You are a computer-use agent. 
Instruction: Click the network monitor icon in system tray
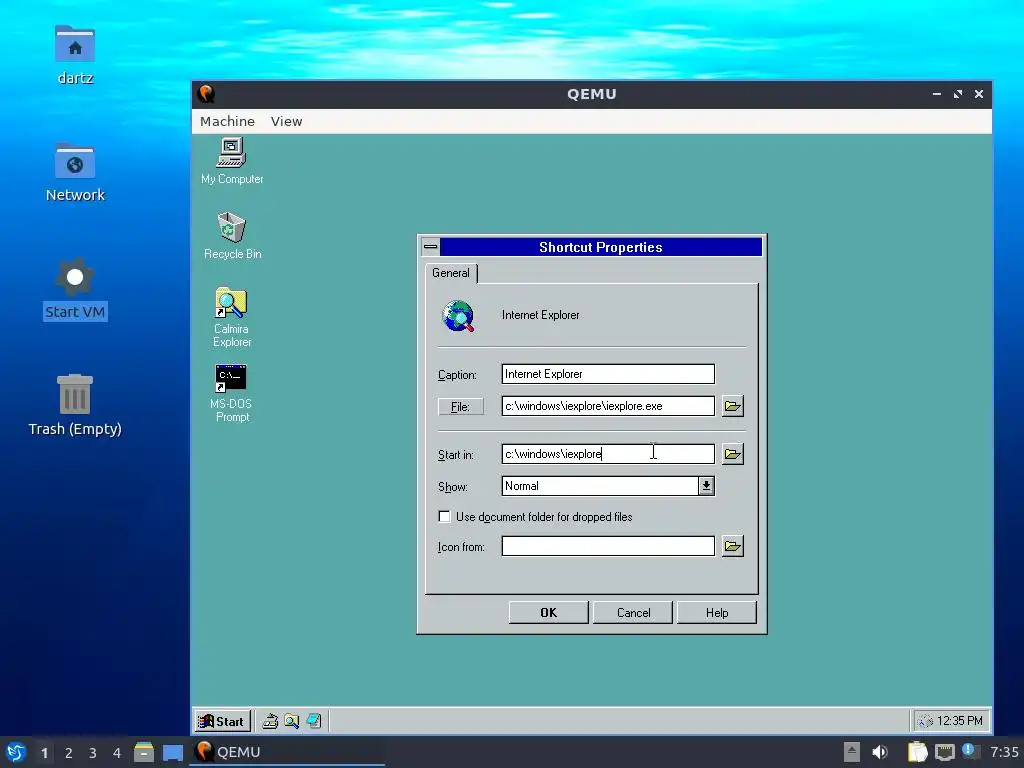[945, 753]
